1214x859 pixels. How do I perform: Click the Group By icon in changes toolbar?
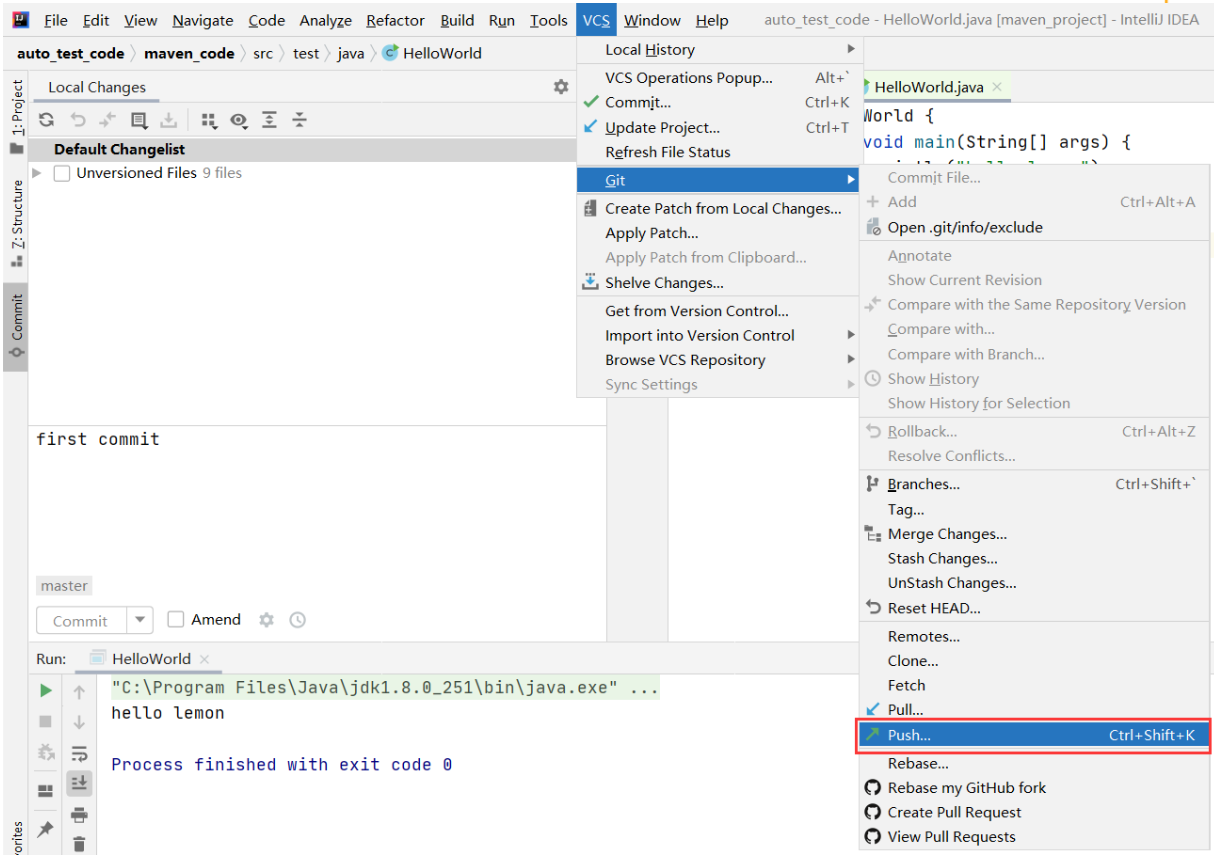point(208,121)
